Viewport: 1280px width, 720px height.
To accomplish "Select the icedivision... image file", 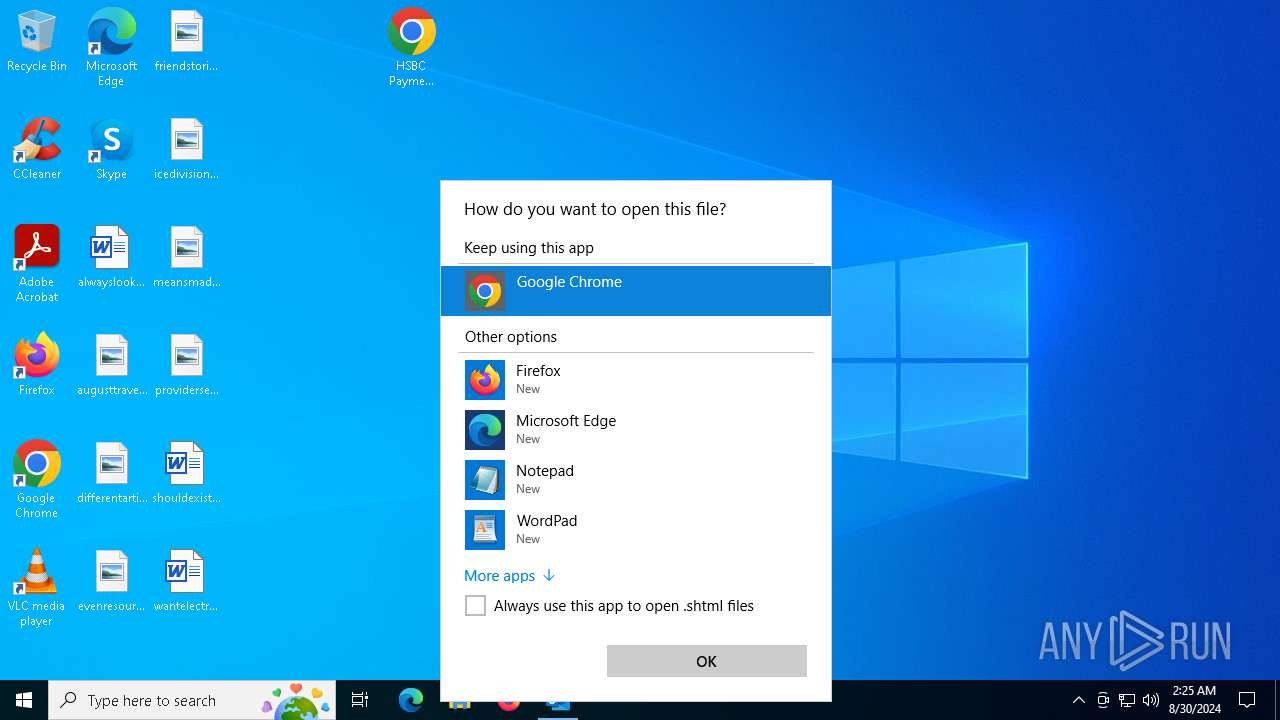I will click(x=186, y=150).
